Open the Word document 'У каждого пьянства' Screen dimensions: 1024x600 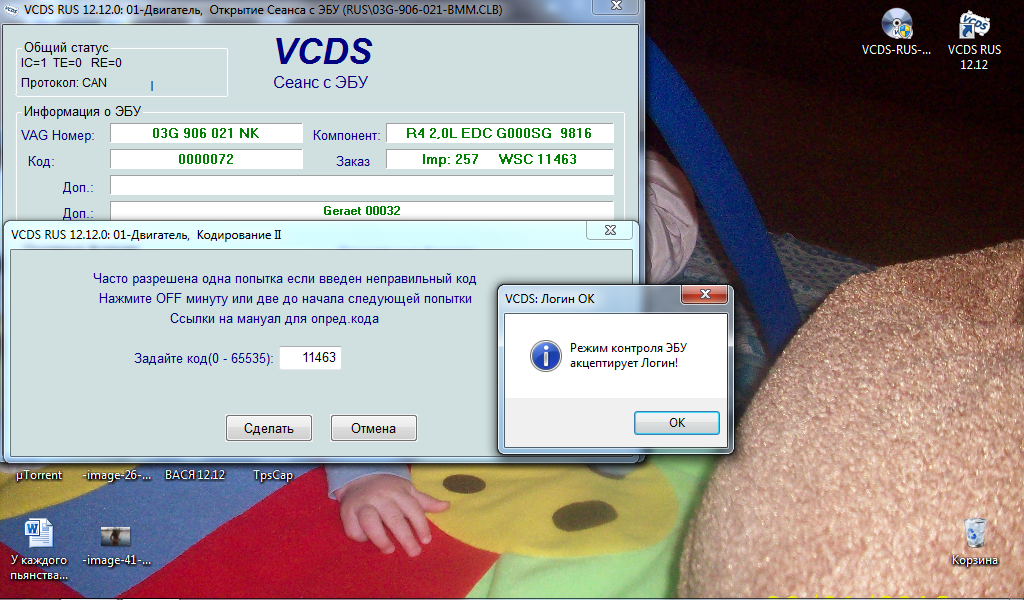coord(38,532)
